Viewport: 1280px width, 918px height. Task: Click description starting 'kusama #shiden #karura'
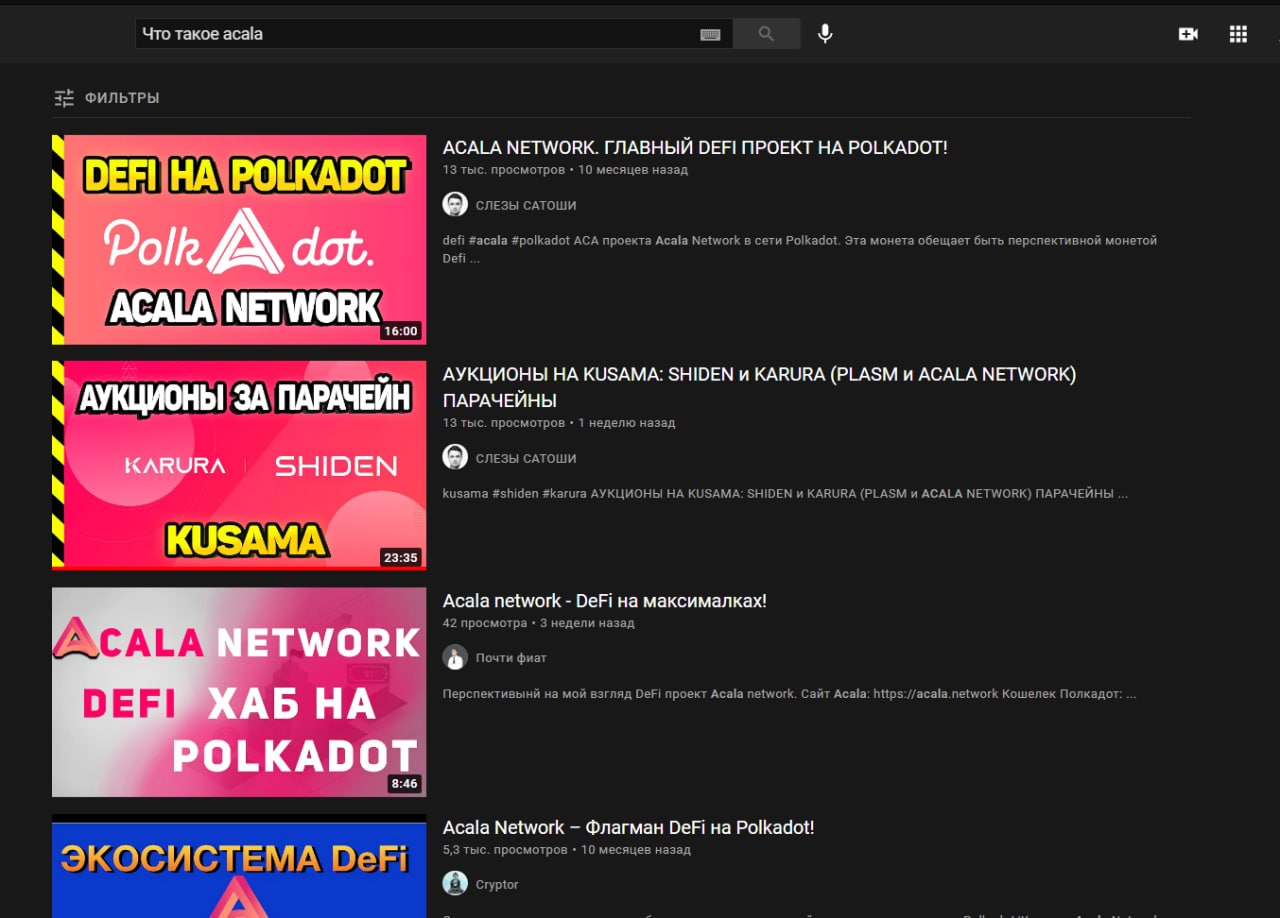[785, 494]
